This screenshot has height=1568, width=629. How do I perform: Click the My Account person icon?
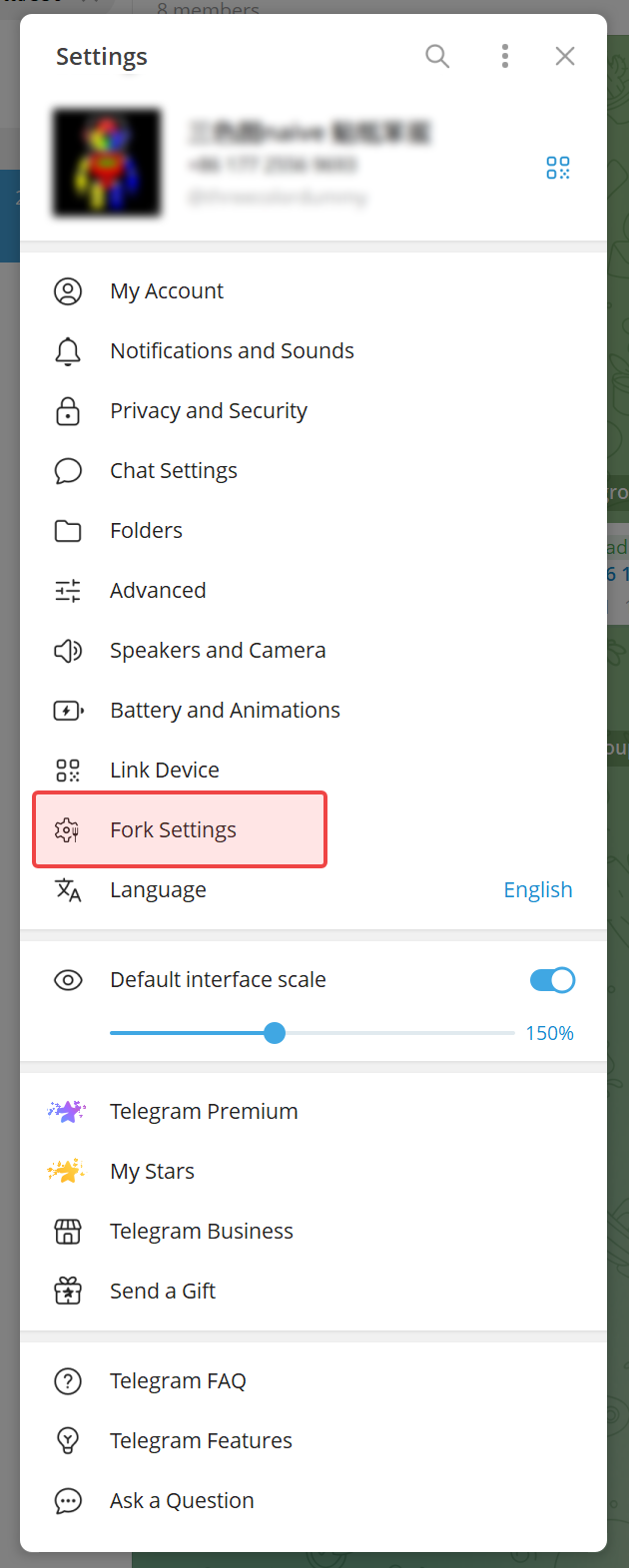pos(68,291)
